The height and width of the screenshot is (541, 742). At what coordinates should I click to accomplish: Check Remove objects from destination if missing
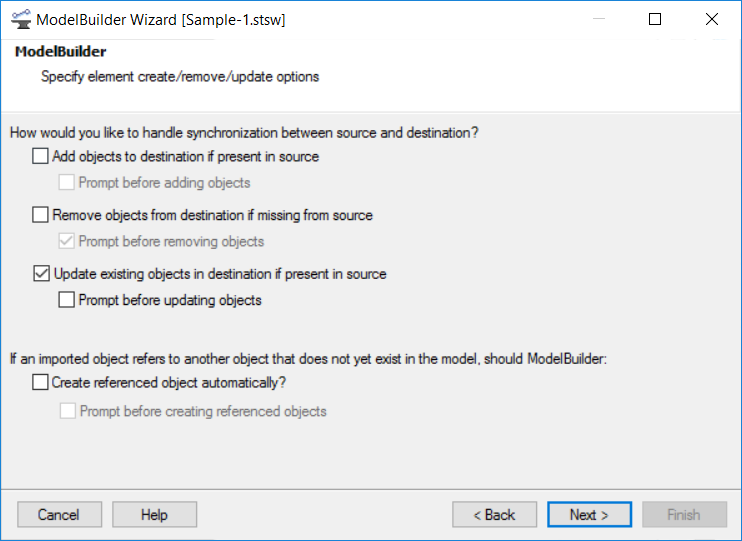(x=40, y=214)
